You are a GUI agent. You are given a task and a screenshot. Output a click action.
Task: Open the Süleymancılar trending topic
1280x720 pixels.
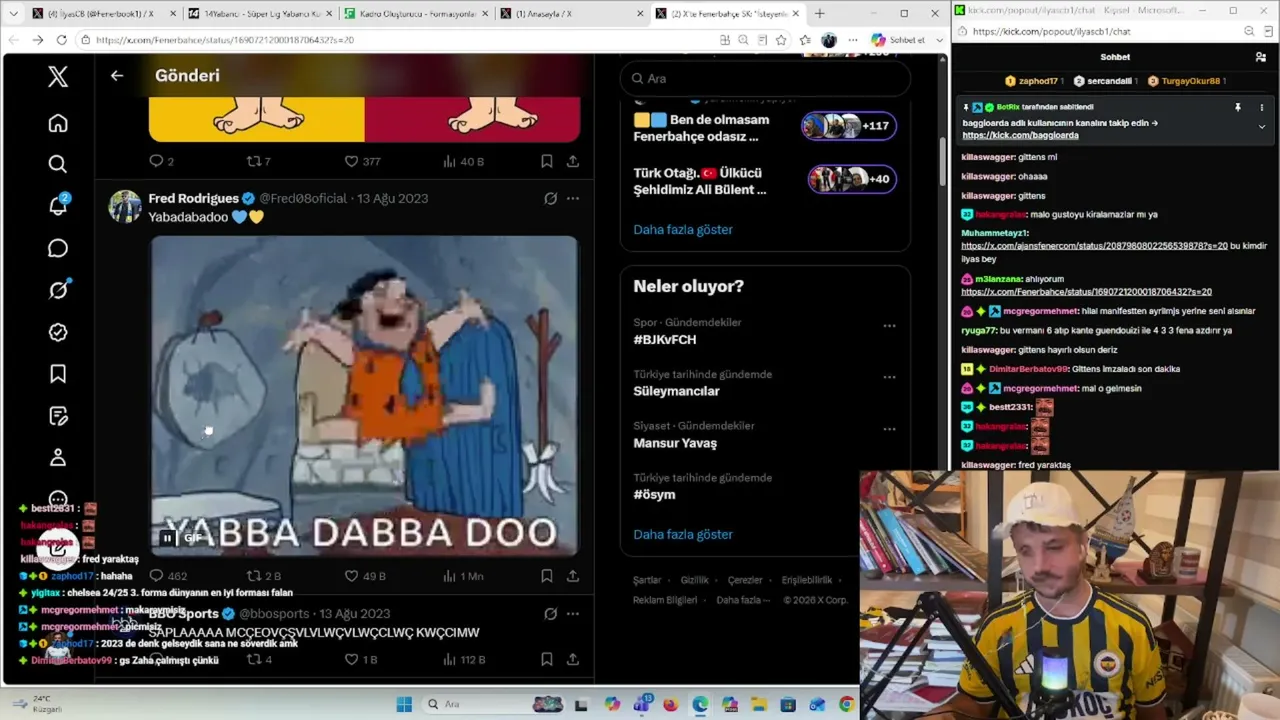[x=676, y=391]
